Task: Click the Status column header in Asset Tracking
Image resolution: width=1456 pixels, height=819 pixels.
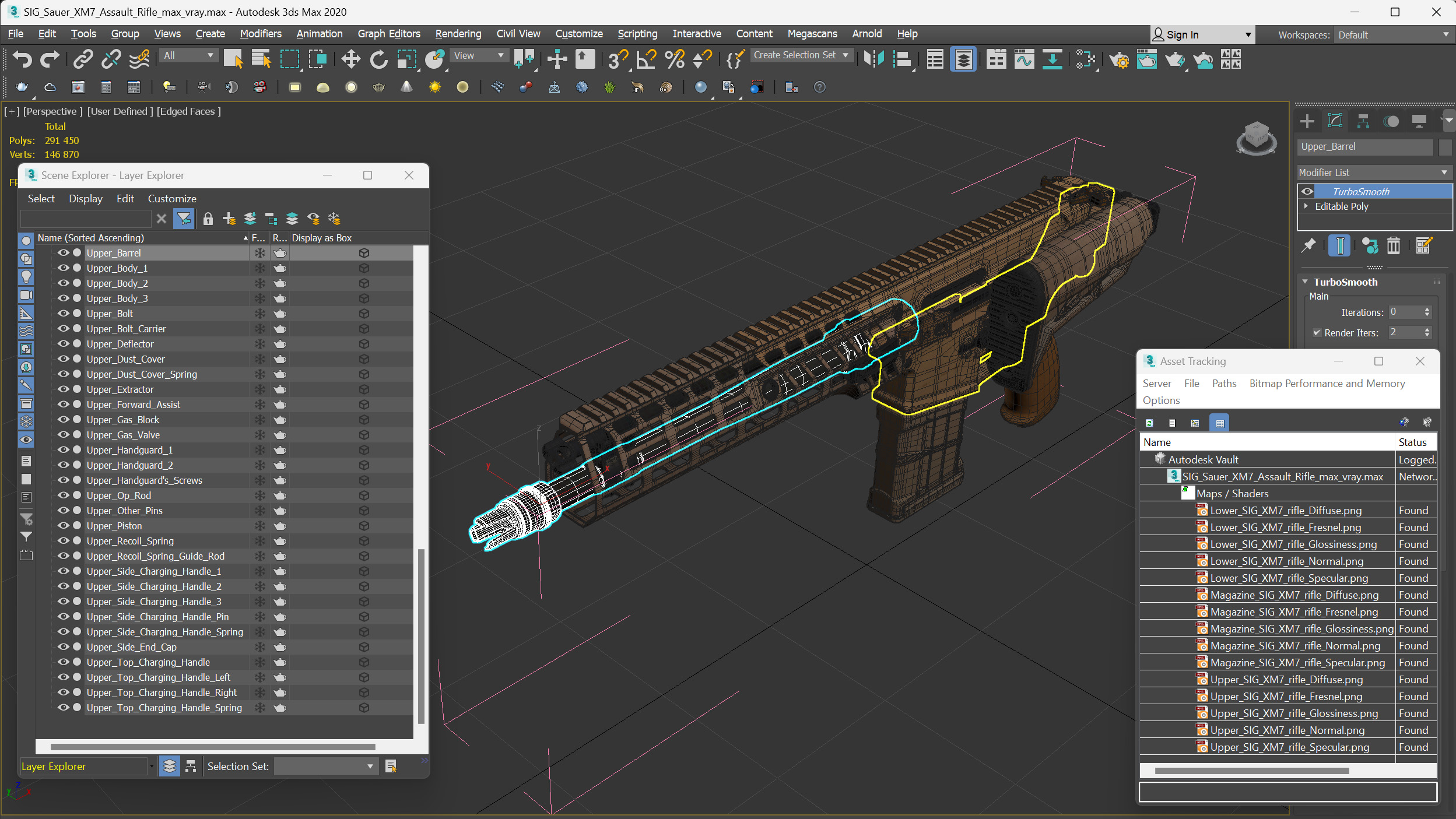Action: point(1416,442)
